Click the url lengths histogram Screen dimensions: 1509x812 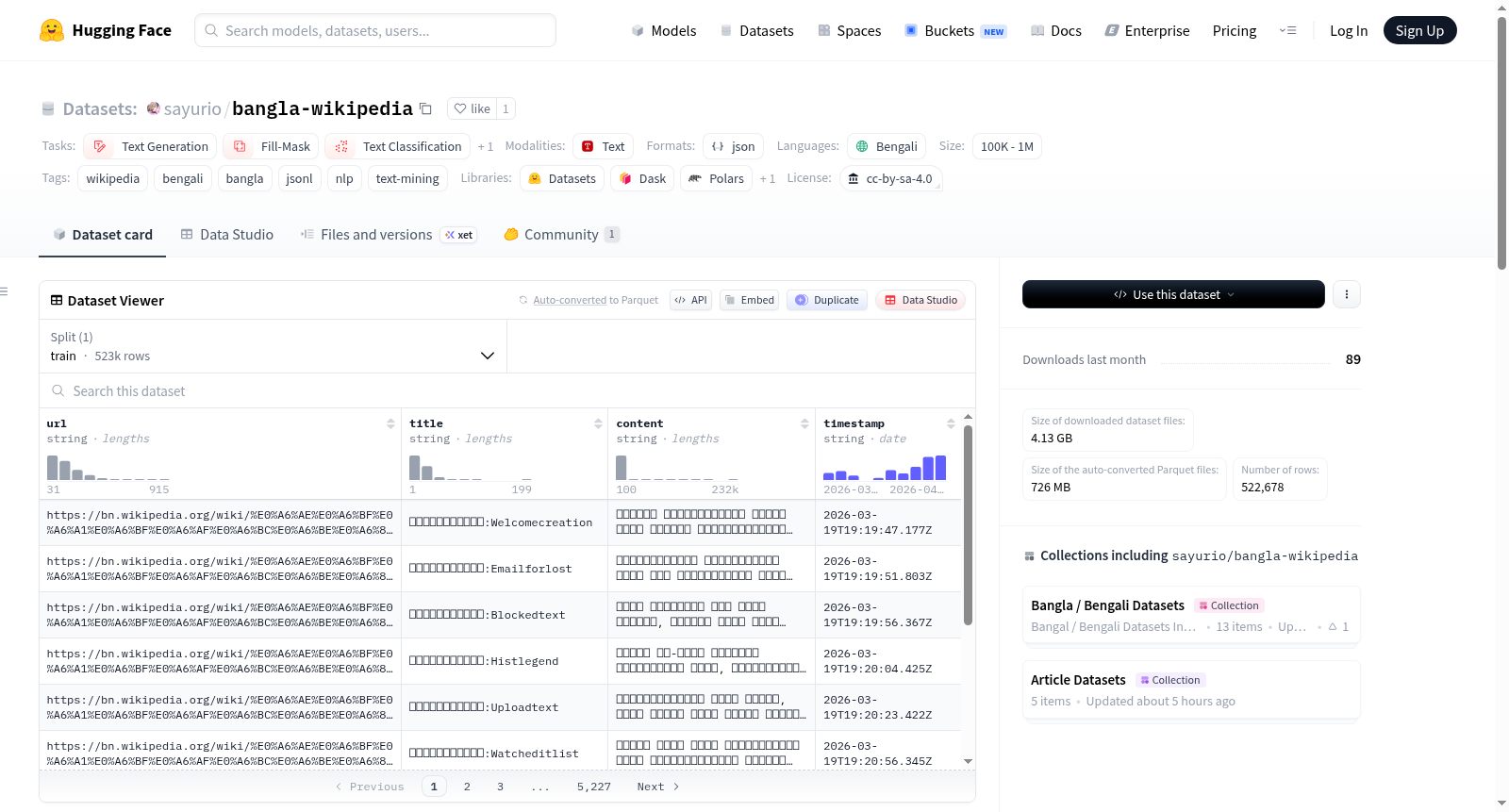108,468
